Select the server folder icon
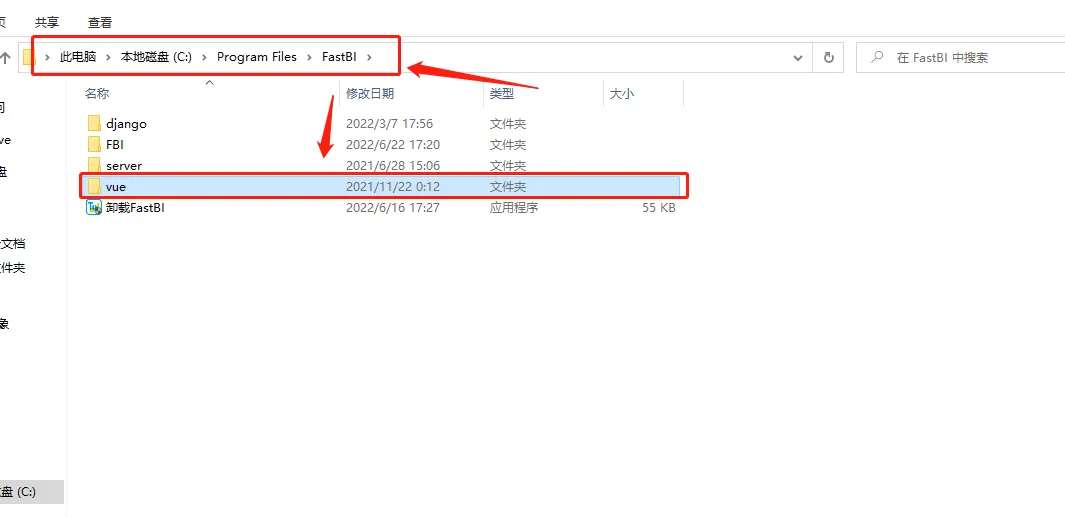The height and width of the screenshot is (518, 1065). [x=94, y=166]
